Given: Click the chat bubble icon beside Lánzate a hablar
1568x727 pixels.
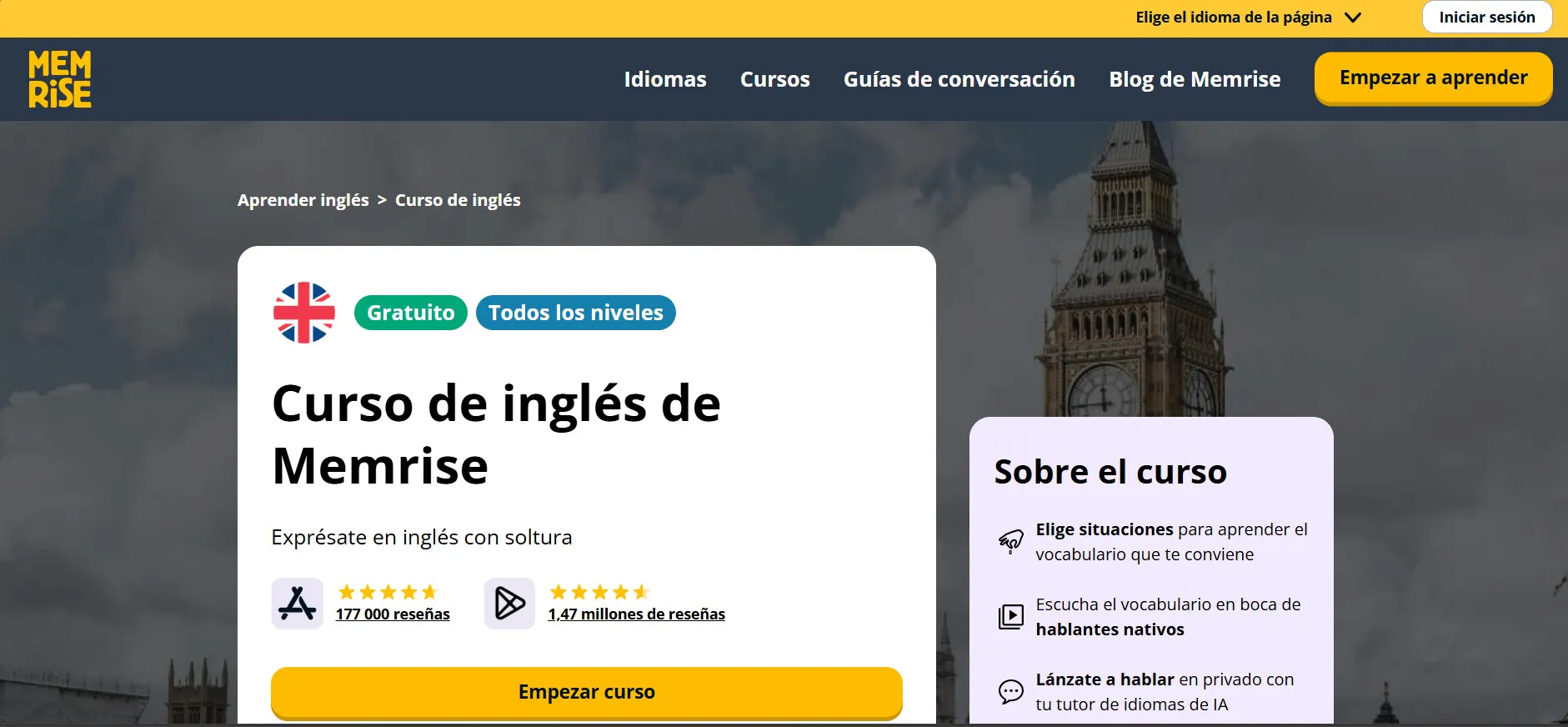Looking at the screenshot, I should click(1011, 691).
